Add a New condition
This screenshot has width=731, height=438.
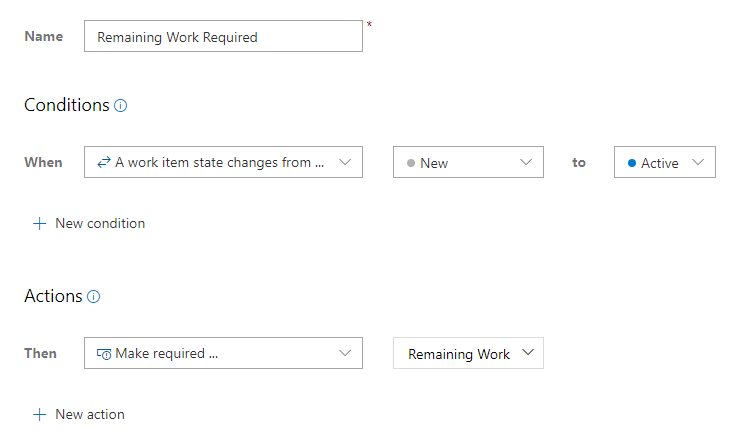[99, 223]
